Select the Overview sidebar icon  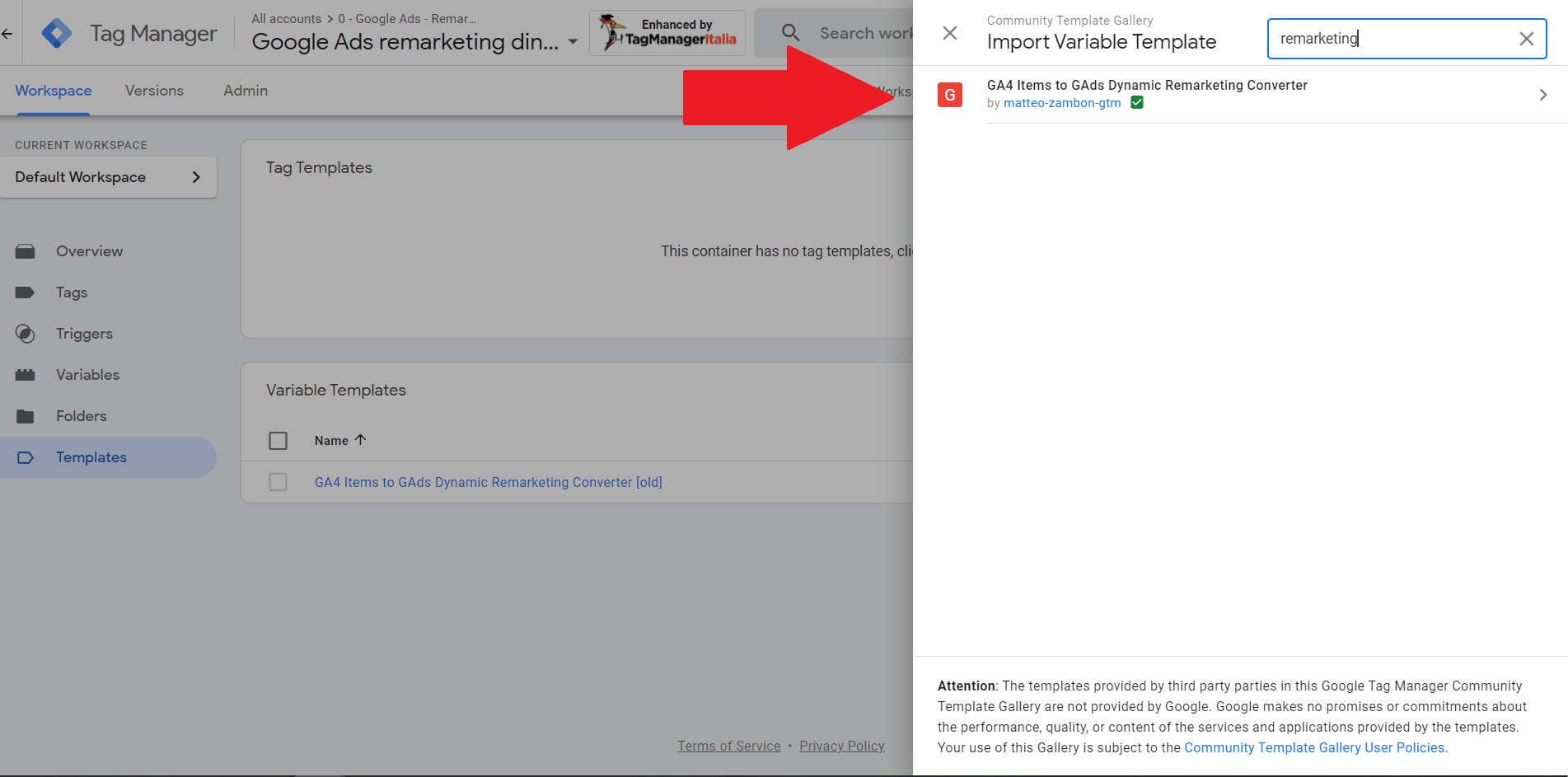coord(26,251)
